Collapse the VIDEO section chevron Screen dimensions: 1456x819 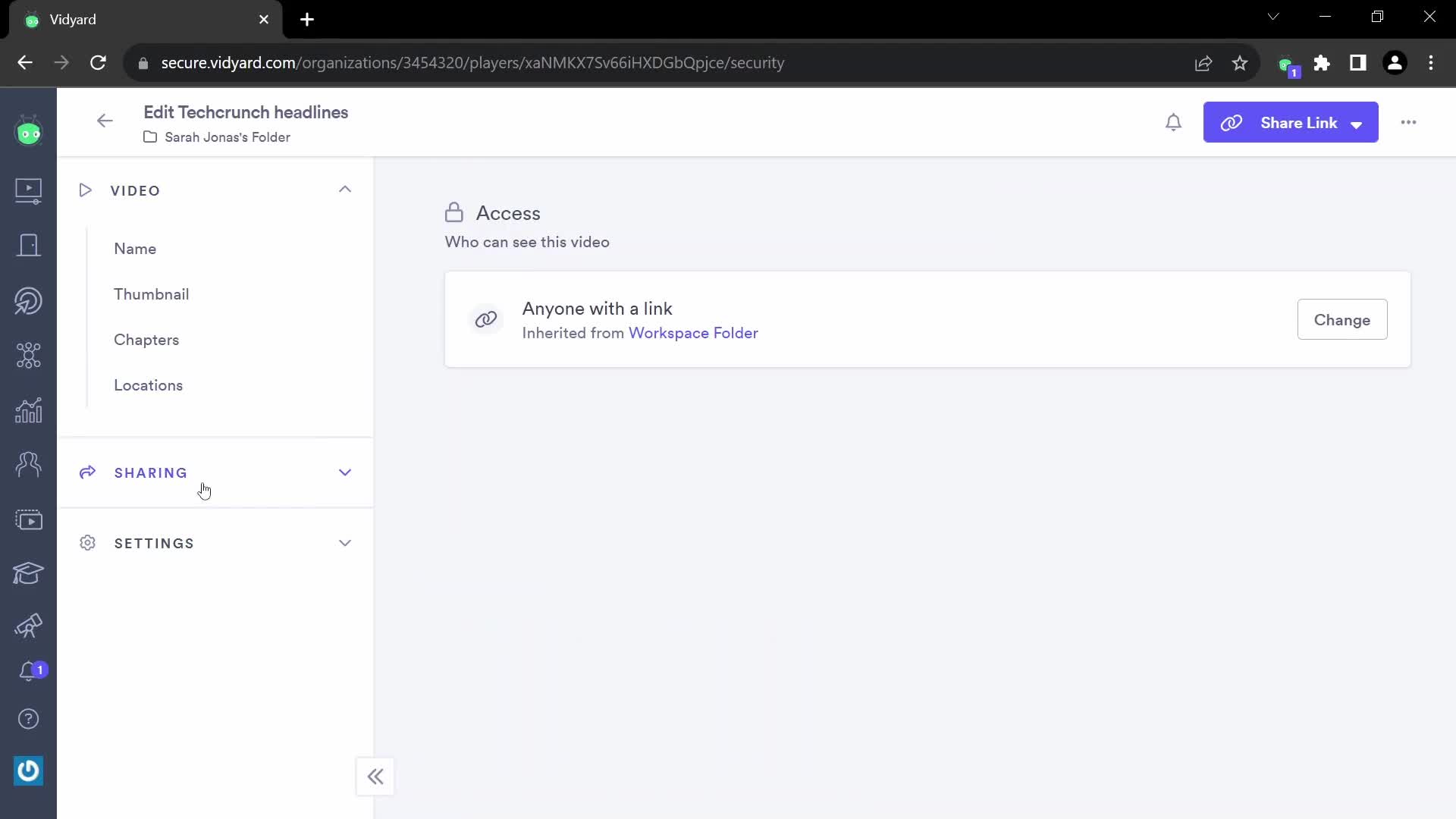click(x=346, y=189)
